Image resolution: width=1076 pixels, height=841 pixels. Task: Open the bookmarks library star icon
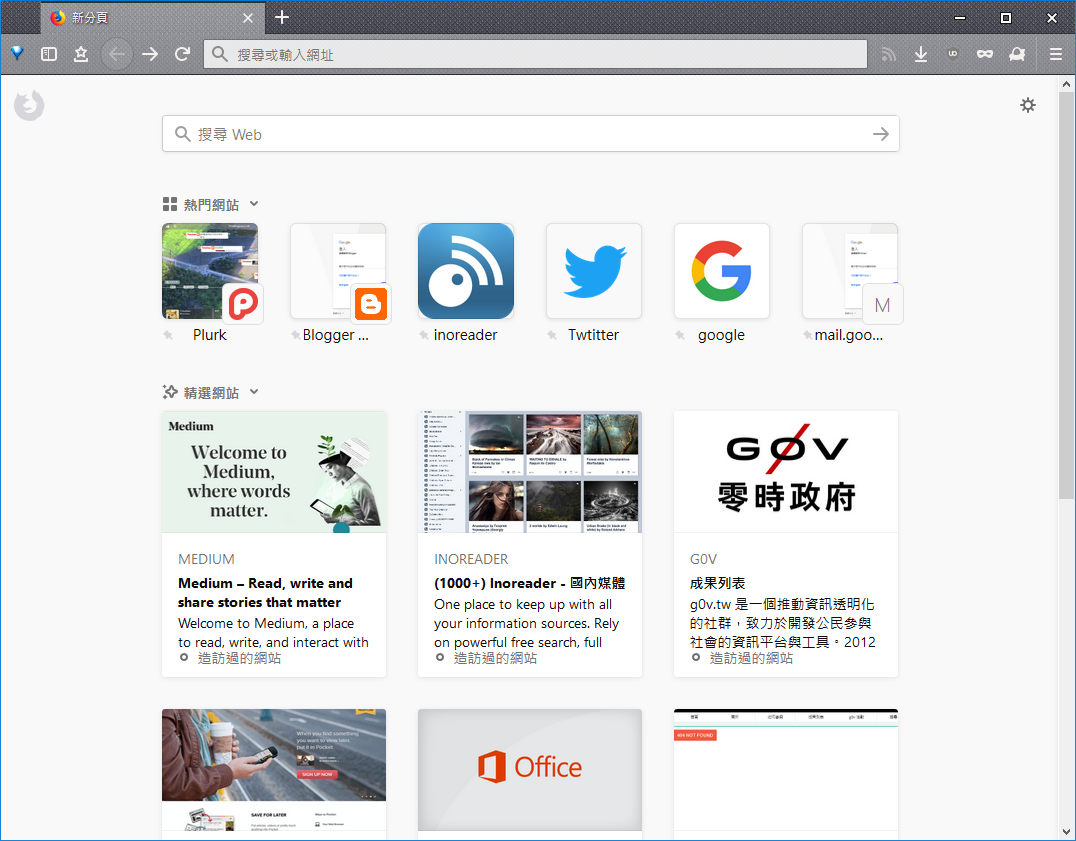[81, 54]
